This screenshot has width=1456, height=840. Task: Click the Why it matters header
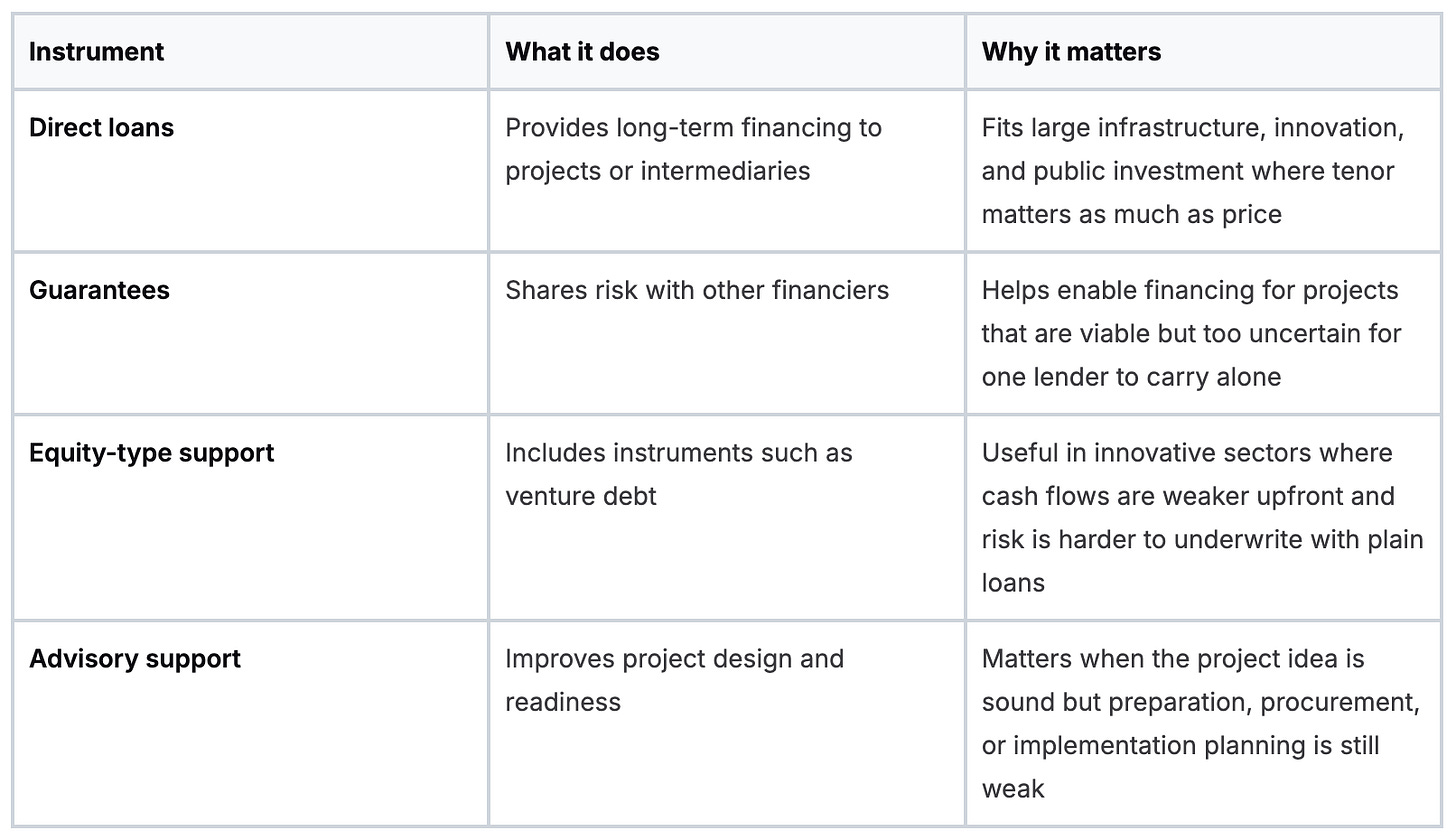point(1071,52)
